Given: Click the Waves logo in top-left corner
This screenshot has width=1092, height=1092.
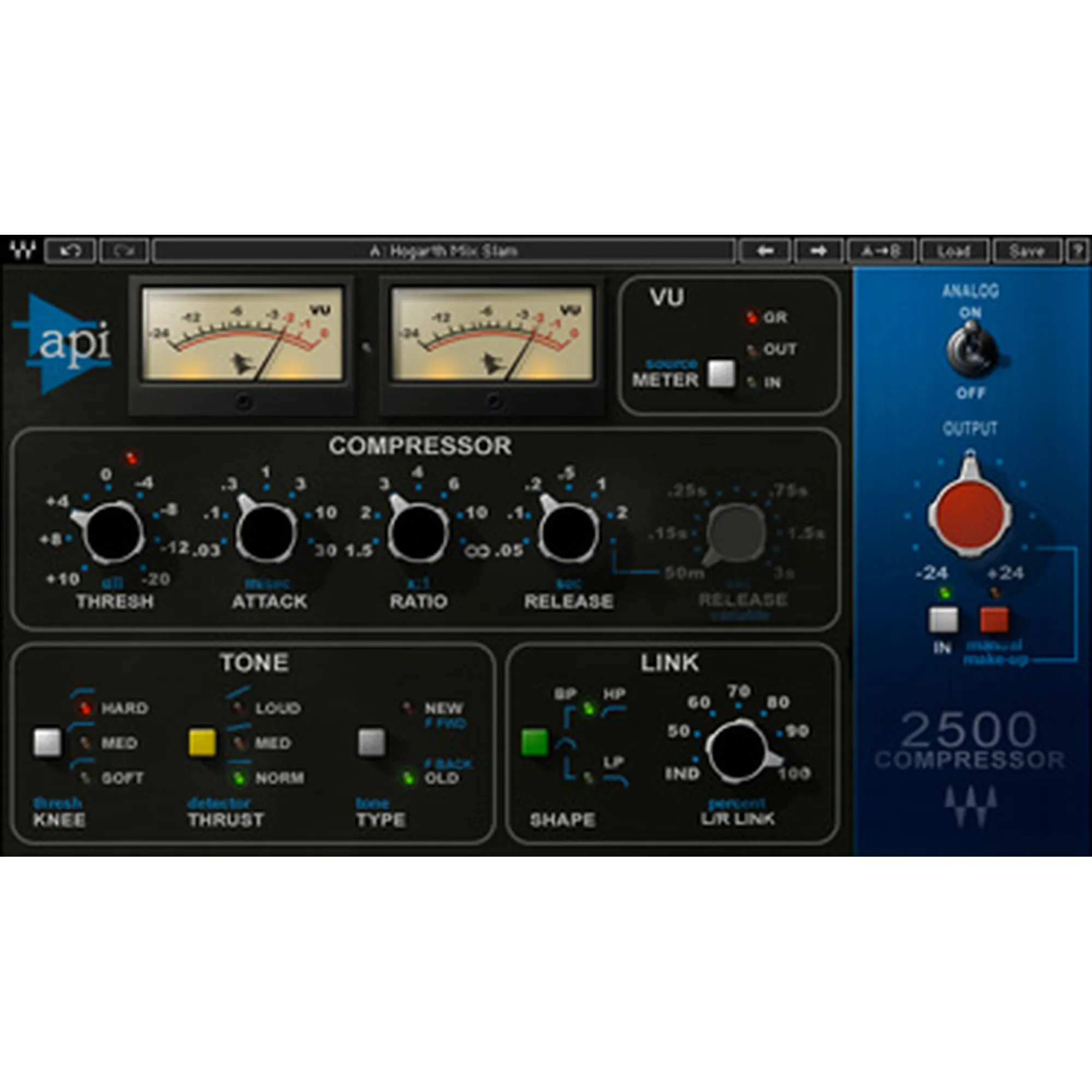Looking at the screenshot, I should [x=23, y=250].
